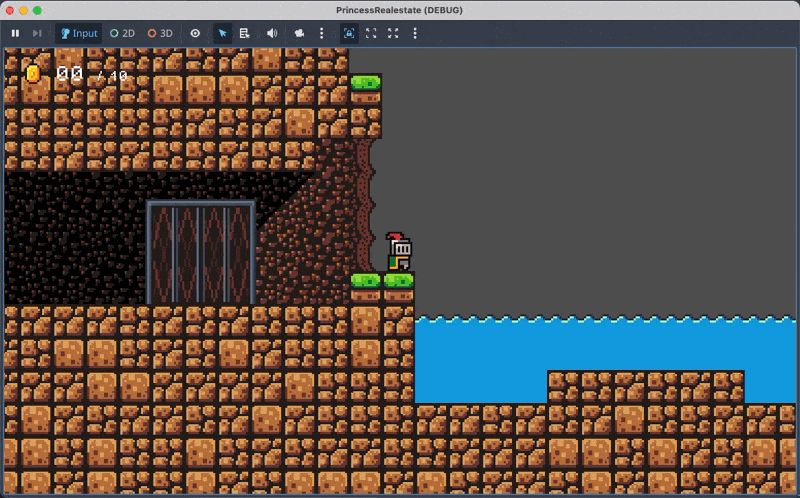Activate the arrow select tool
800x498 pixels.
pyautogui.click(x=222, y=33)
